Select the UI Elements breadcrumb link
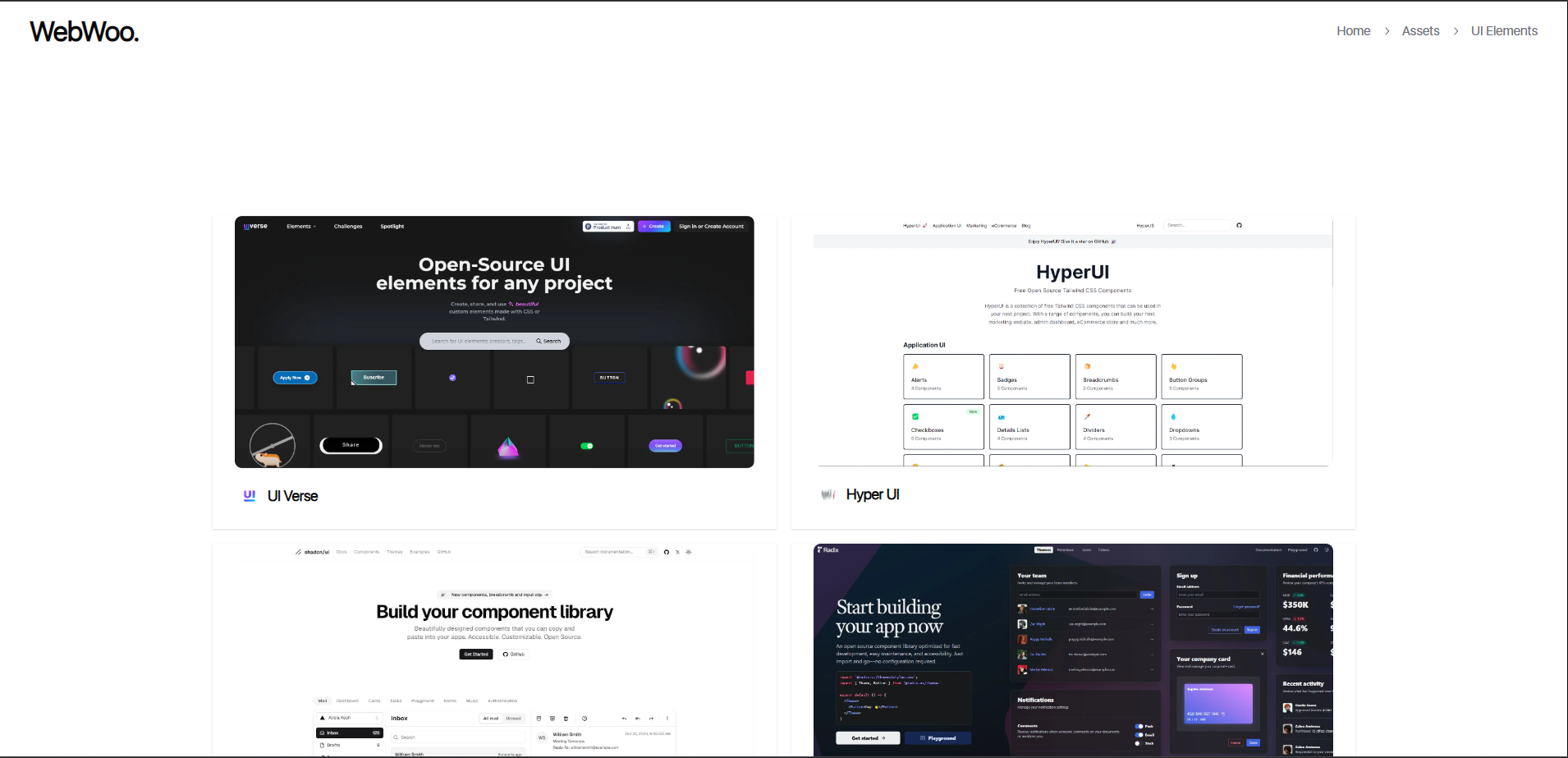 1504,31
